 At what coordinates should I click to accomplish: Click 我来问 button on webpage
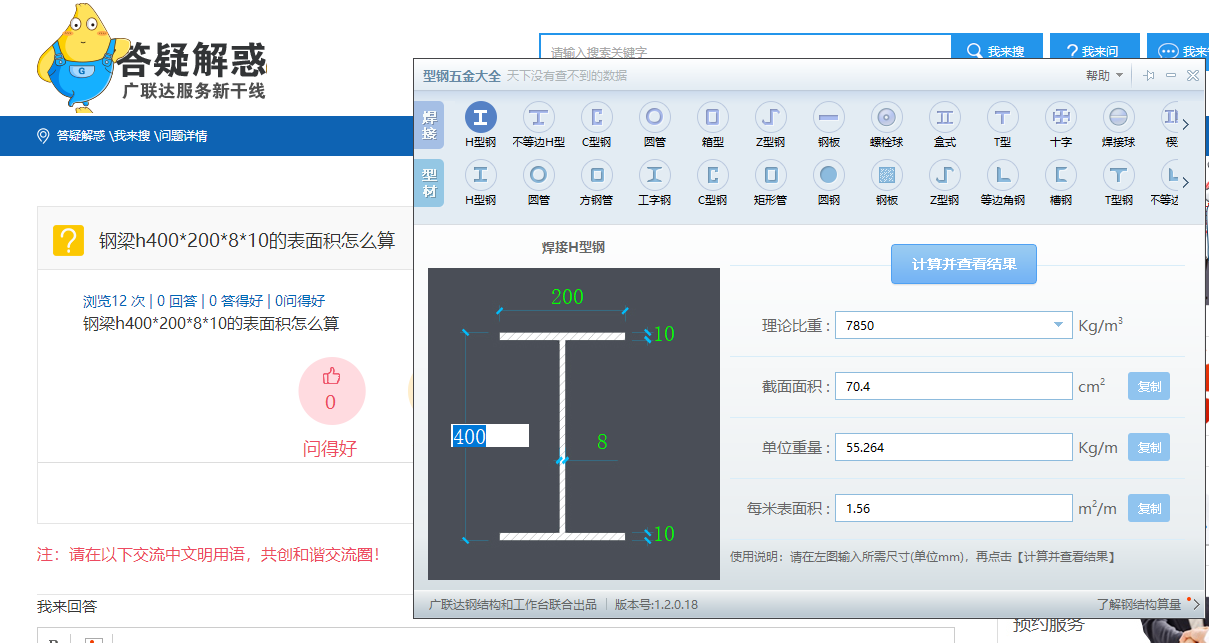click(1093, 51)
